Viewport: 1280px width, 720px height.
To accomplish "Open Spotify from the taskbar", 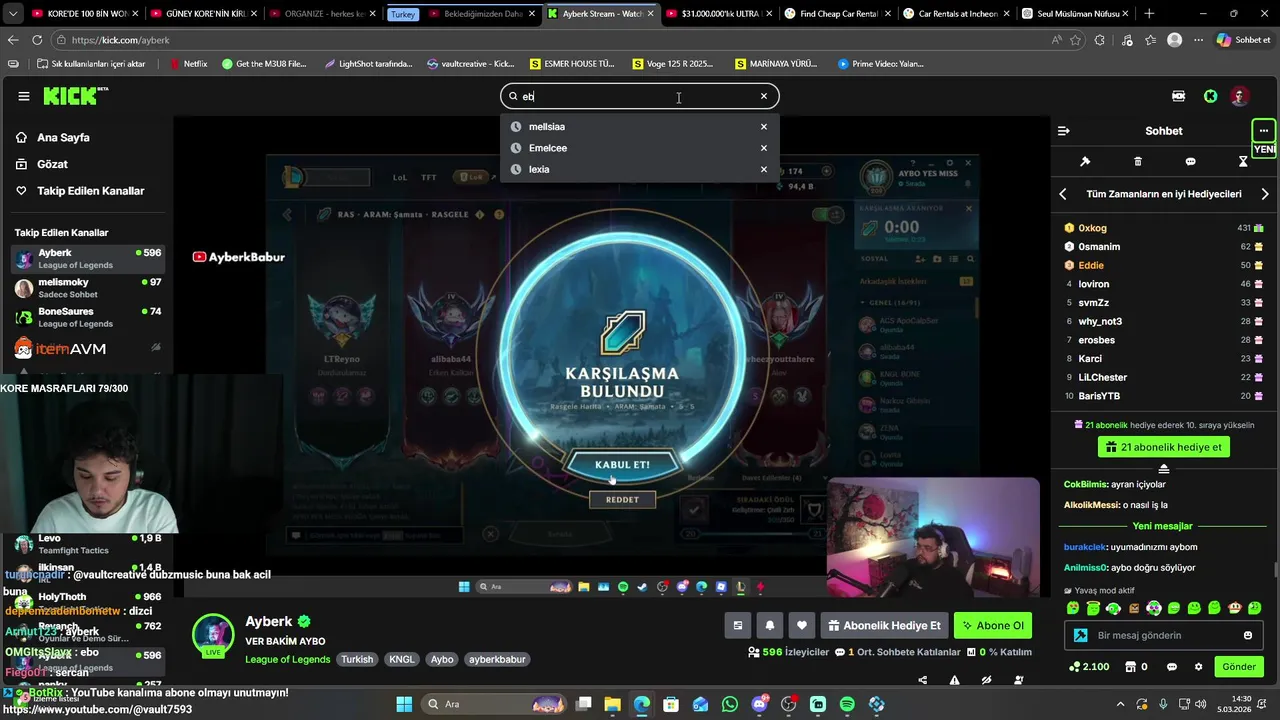I will click(x=847, y=704).
